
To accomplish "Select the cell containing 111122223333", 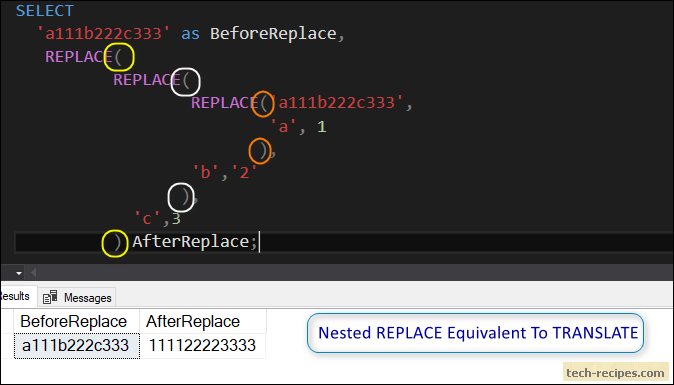I will click(x=203, y=345).
